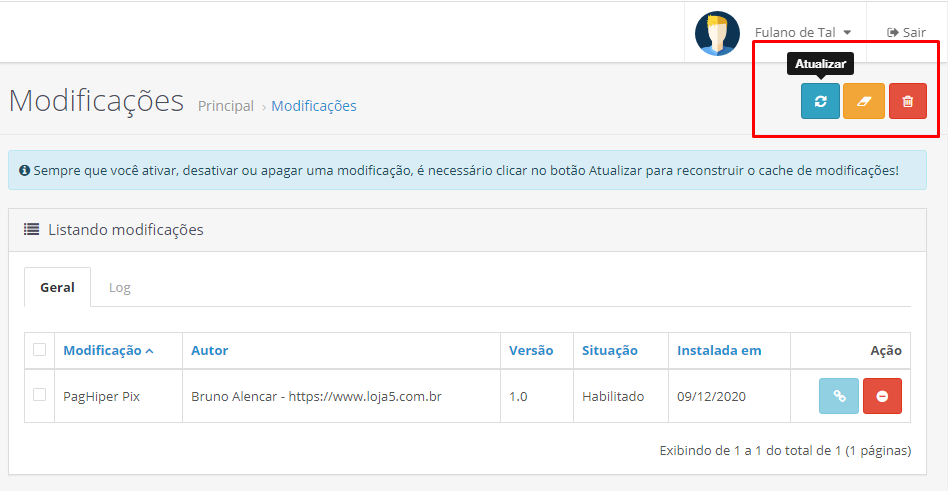Click the red disable button for PagHiper Pix
This screenshot has width=948, height=491.
click(882, 396)
